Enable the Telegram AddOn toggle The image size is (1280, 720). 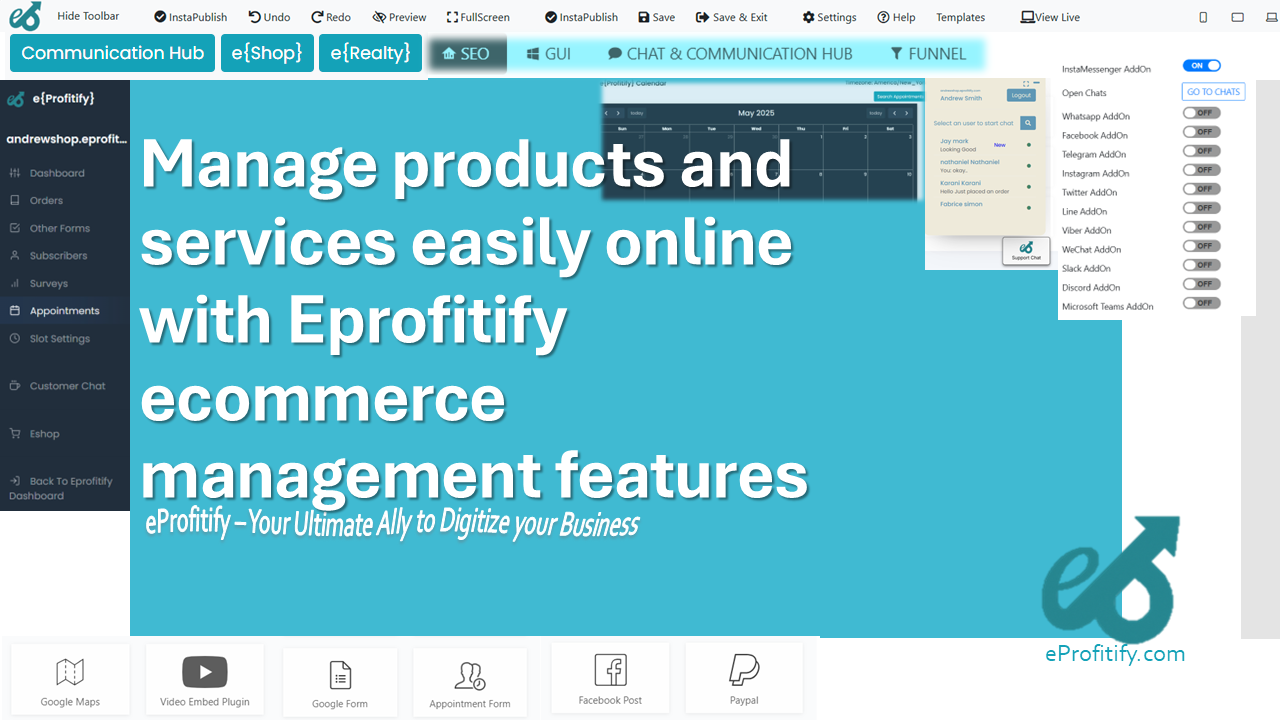[x=1201, y=151]
